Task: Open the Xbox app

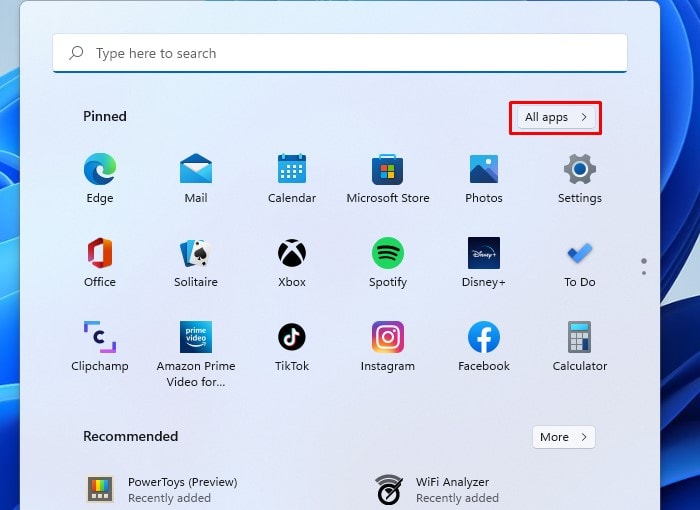Action: click(292, 262)
